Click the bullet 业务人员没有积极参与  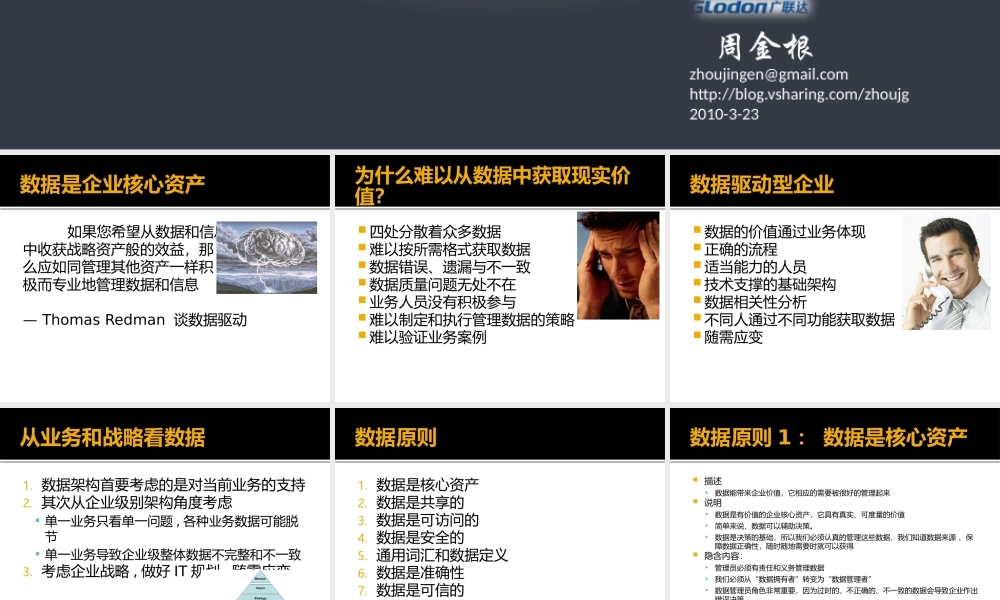(442, 302)
